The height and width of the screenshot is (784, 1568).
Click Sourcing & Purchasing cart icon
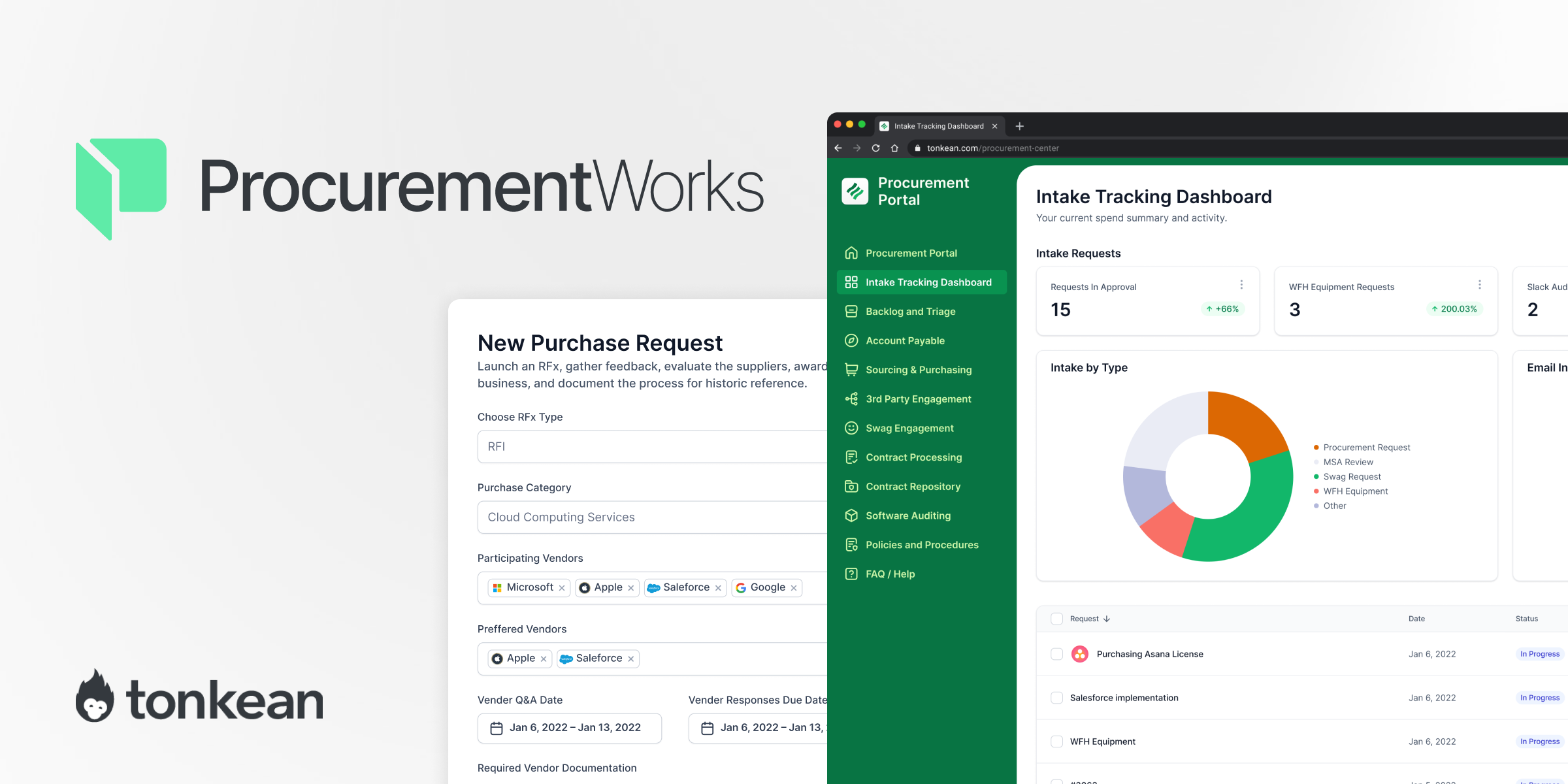[851, 370]
